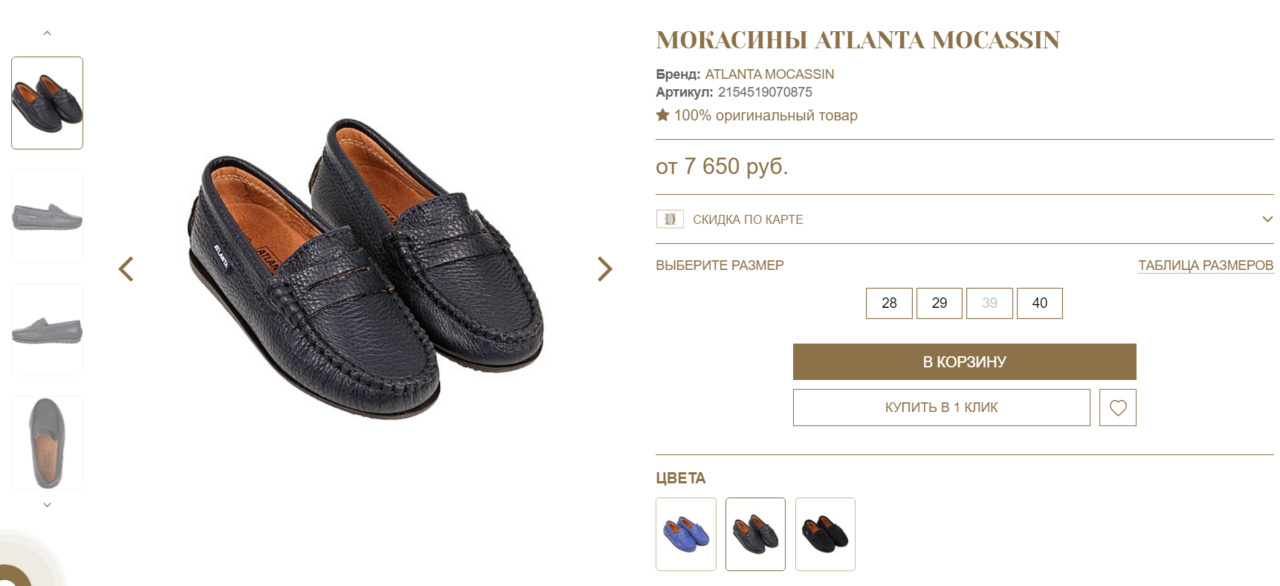
Task: Click the discount card icon
Action: point(669,219)
